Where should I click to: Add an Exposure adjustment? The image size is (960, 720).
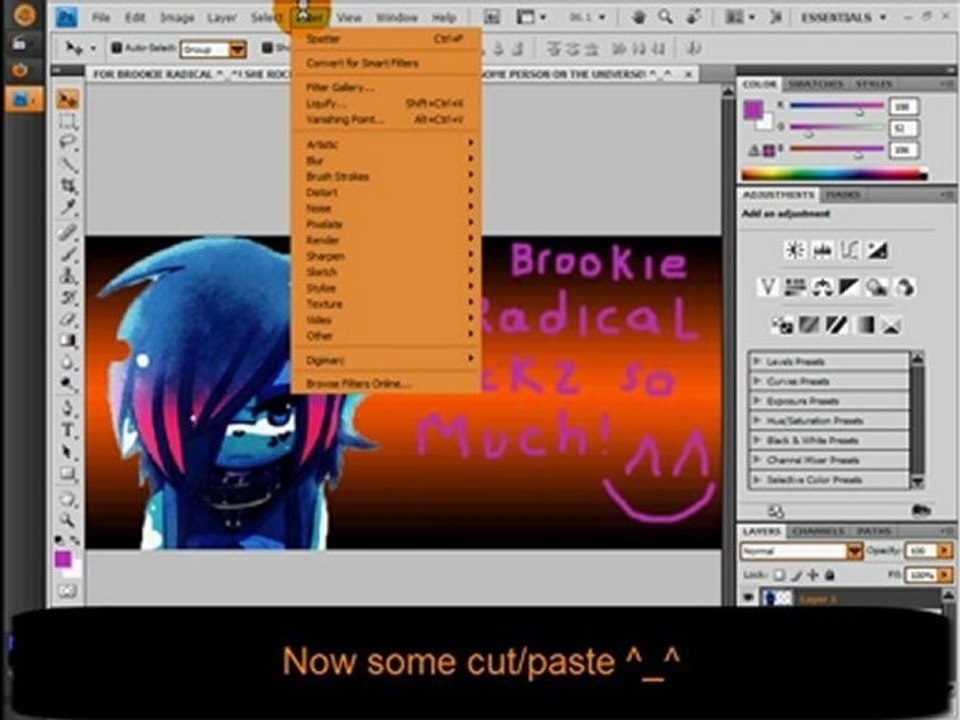(x=876, y=250)
